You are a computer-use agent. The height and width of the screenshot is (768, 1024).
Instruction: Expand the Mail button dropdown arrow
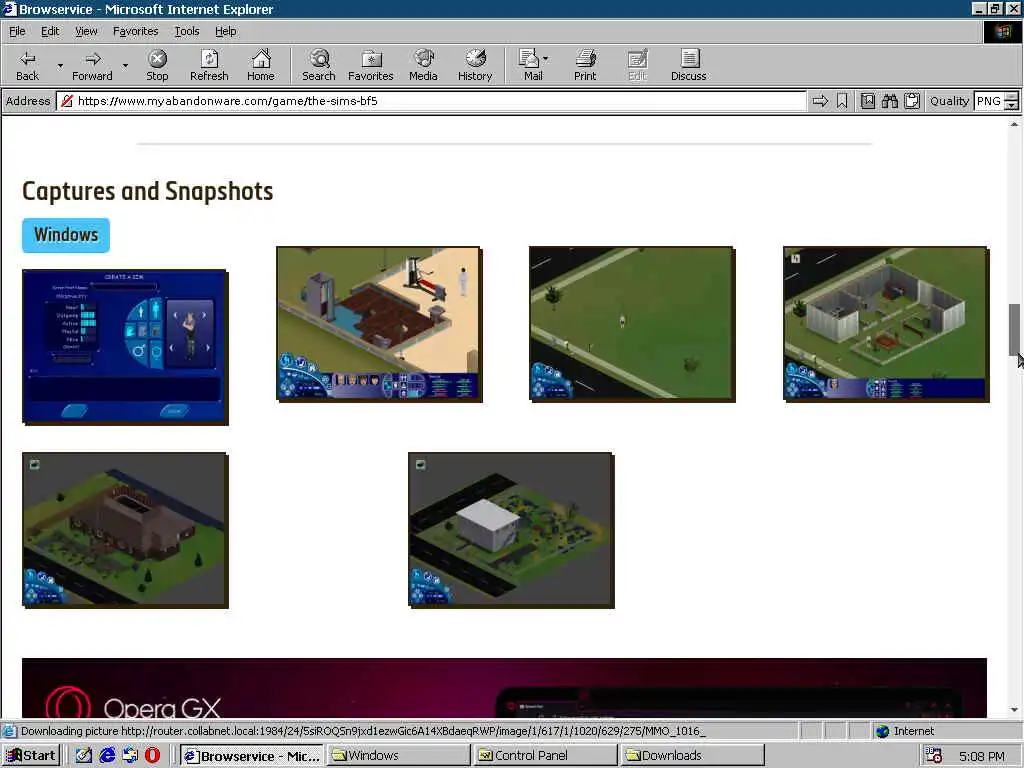click(545, 59)
